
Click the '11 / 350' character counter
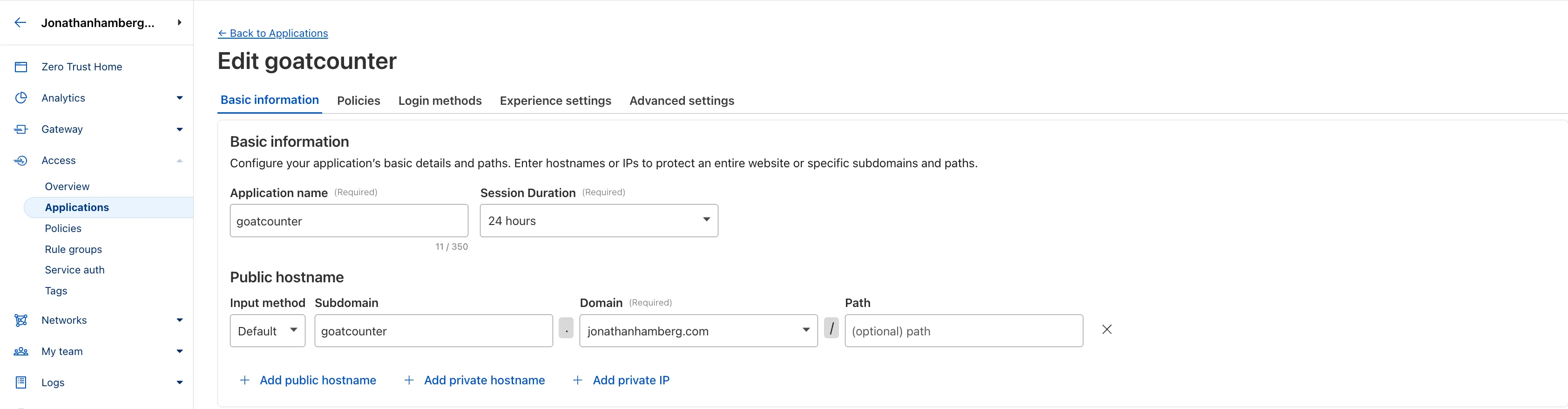[452, 247]
